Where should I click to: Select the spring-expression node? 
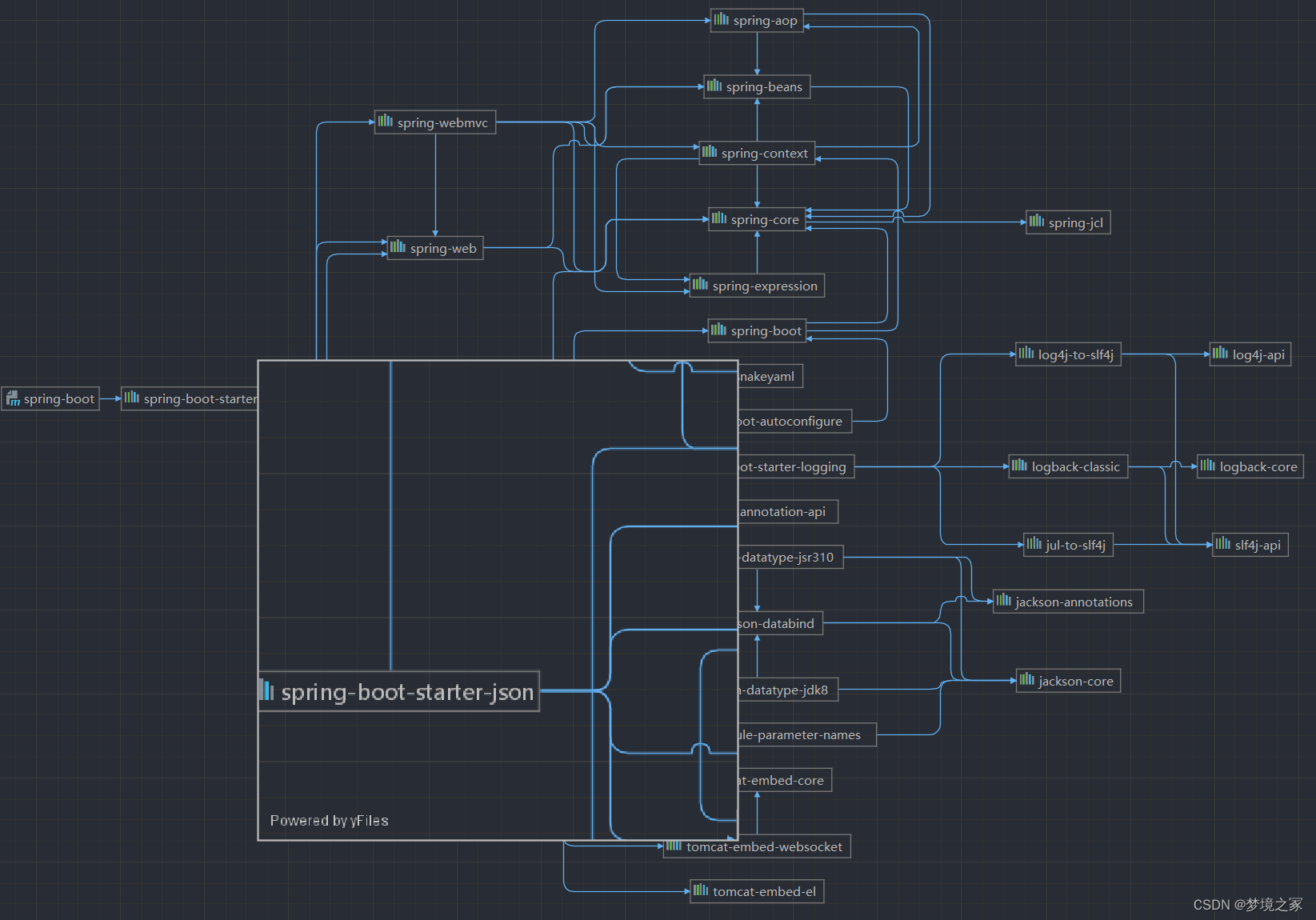[757, 286]
